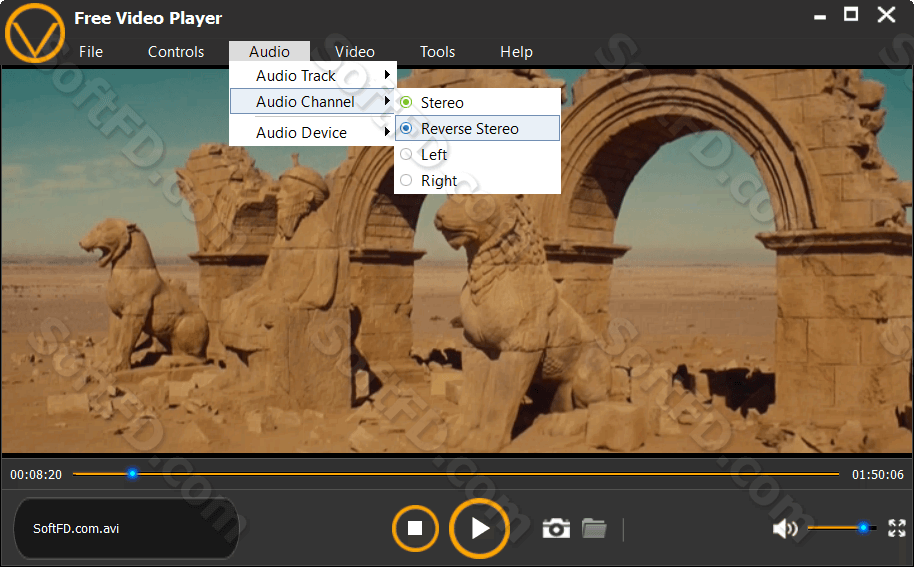914x567 pixels.
Task: Minimize the Free Video Player window
Action: coord(820,17)
